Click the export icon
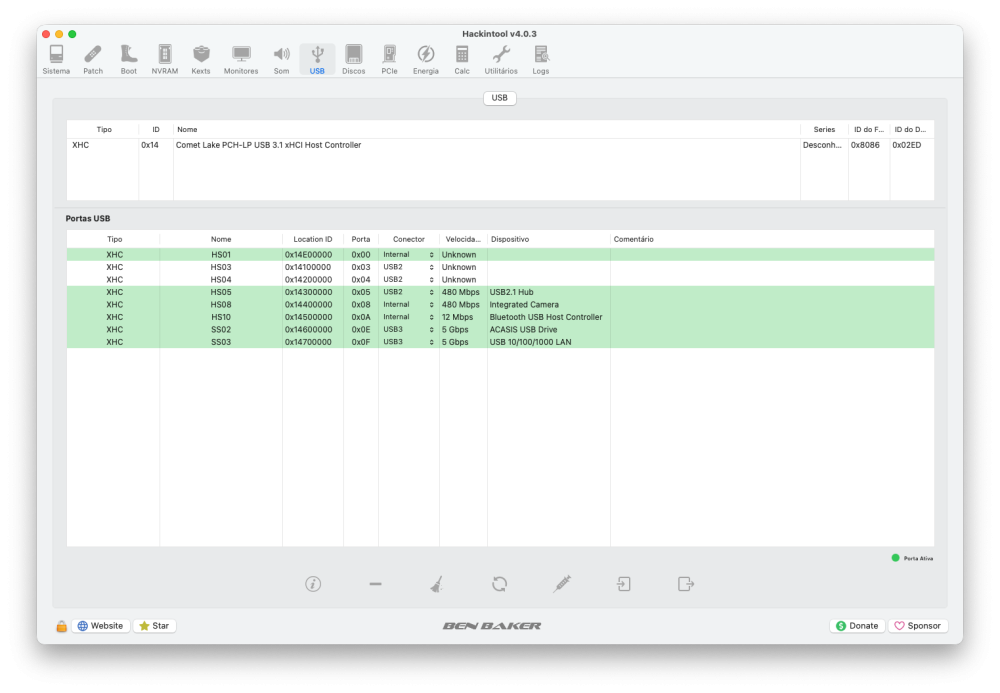Viewport: 1000px width, 693px height. 686,583
